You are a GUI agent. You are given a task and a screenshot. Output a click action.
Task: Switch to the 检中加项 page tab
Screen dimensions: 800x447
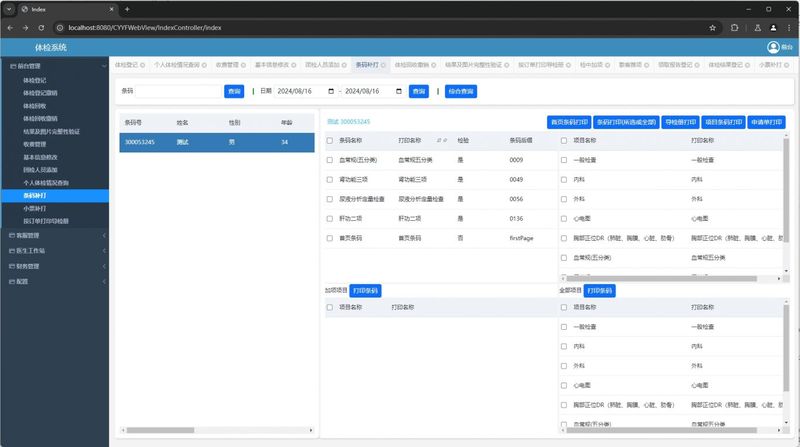pyautogui.click(x=591, y=65)
